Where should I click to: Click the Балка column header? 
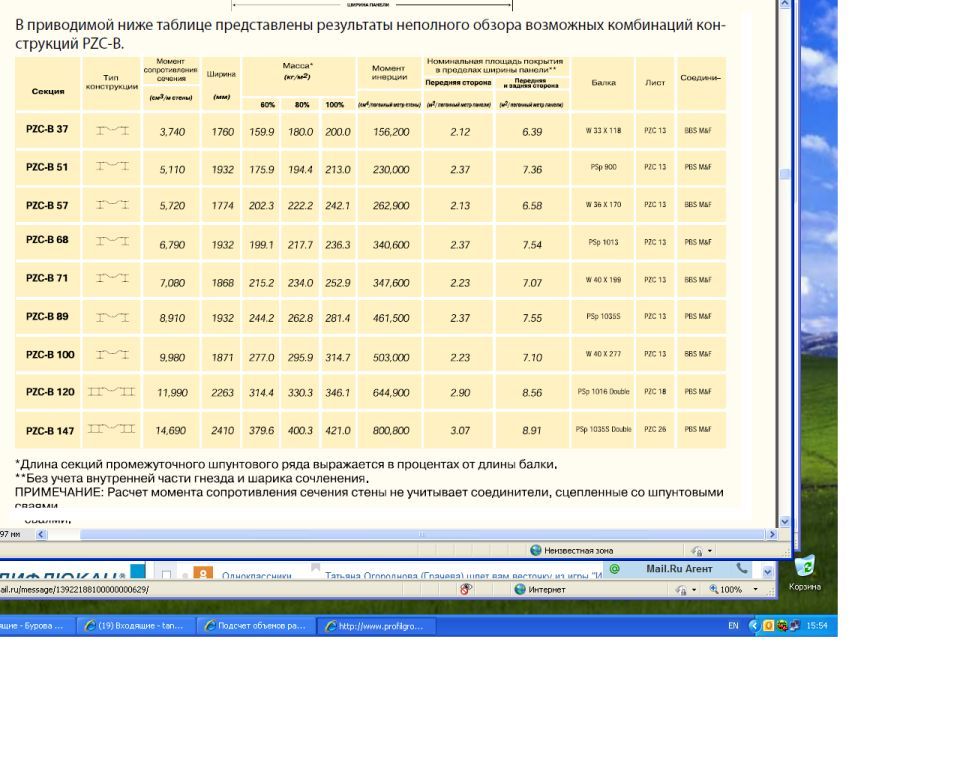coord(603,83)
